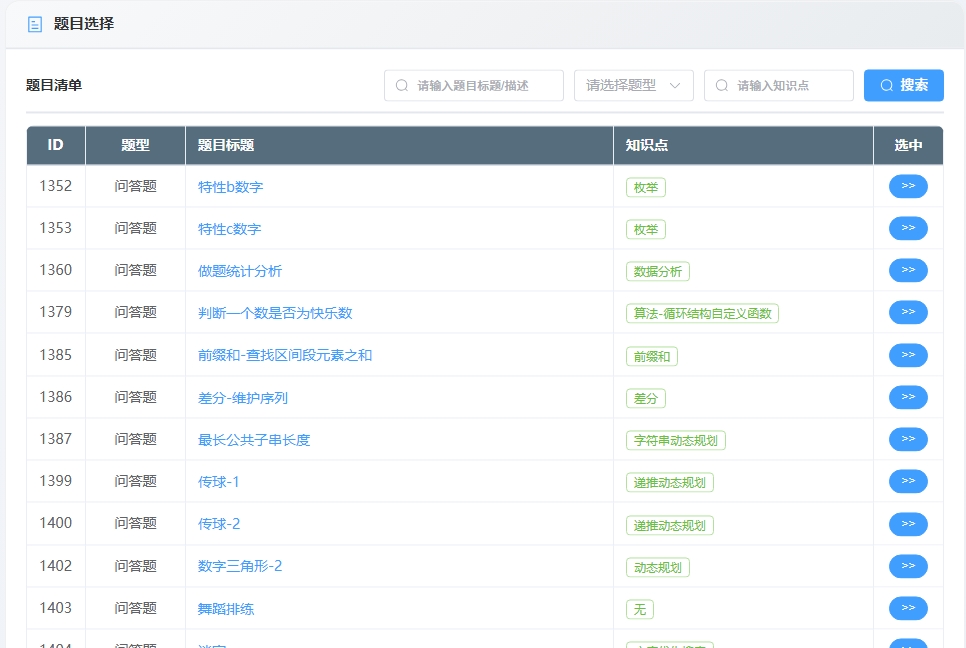Click the magnifier icon in the knowledge point box
This screenshot has width=966, height=648.
(x=721, y=85)
